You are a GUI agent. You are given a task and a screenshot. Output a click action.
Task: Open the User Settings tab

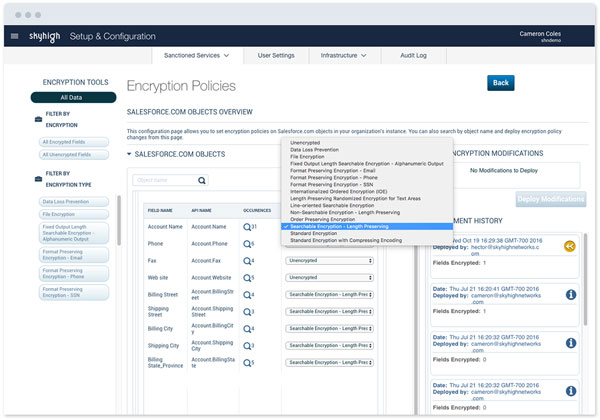(x=276, y=55)
